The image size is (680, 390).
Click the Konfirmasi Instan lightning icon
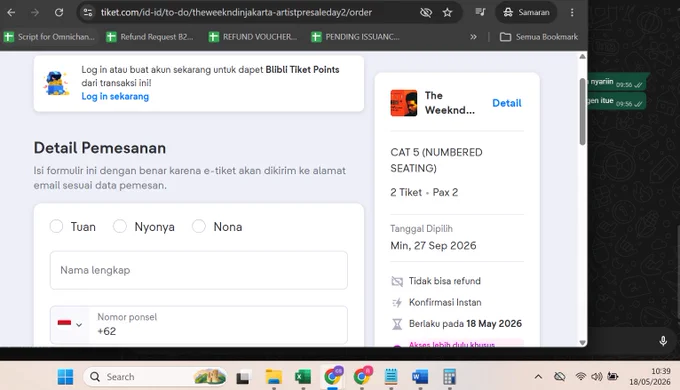397,302
